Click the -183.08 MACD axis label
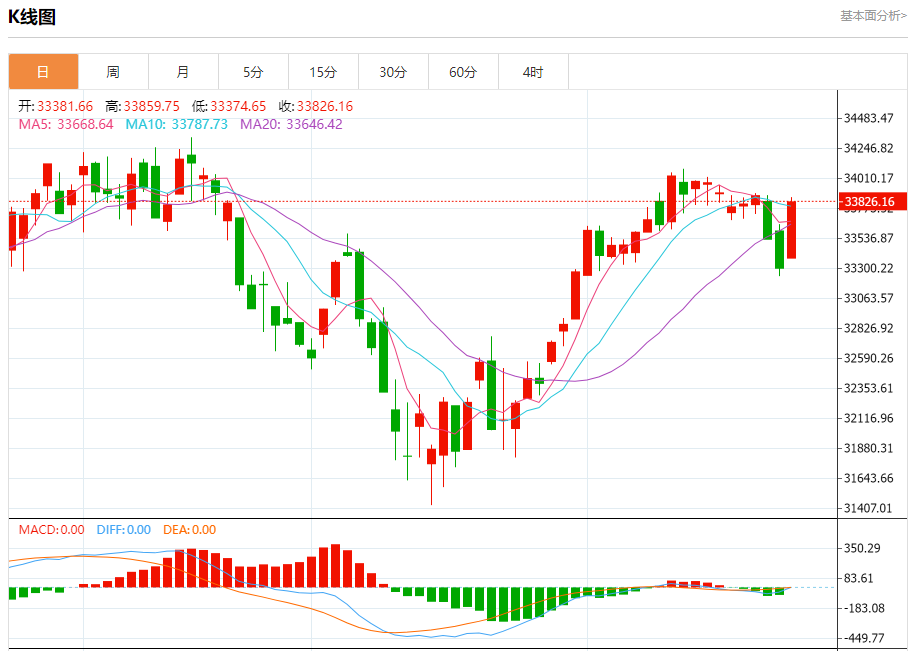The width and height of the screenshot is (920, 651). tap(864, 608)
